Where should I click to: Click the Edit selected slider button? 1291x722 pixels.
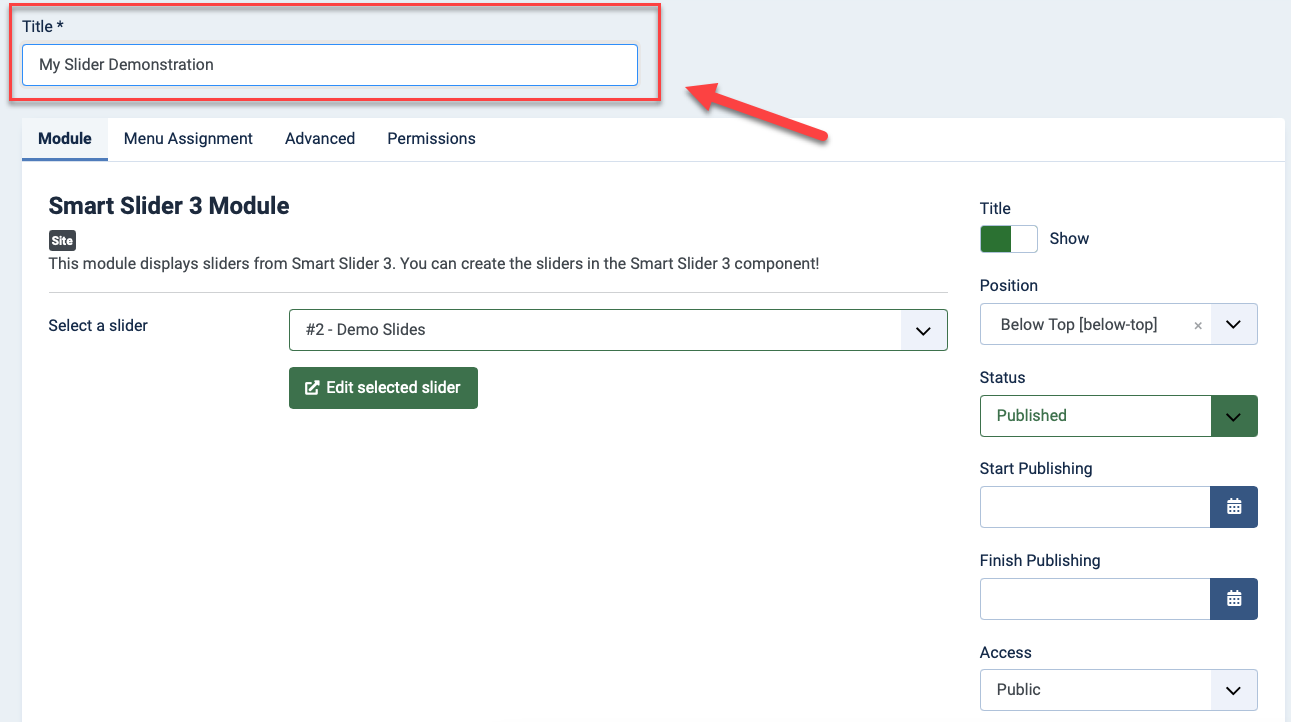tap(383, 388)
